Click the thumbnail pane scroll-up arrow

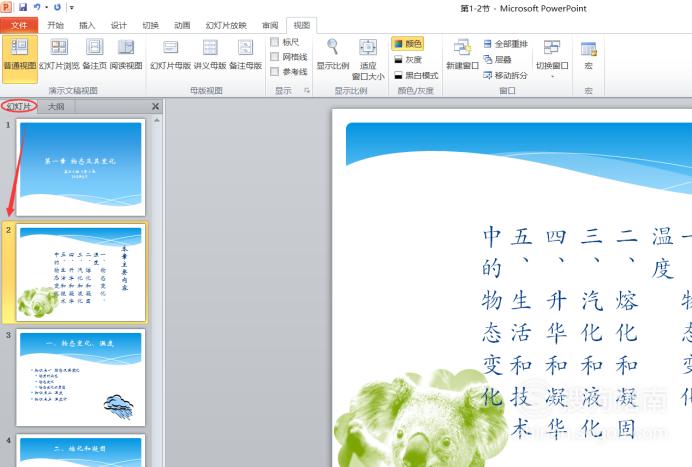tap(156, 121)
